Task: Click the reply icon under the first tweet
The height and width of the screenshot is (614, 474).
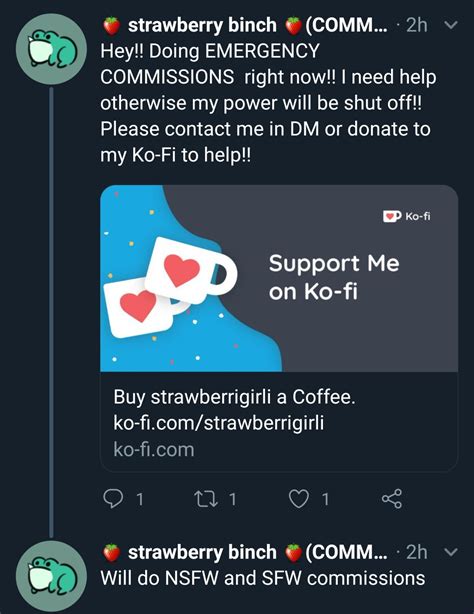Action: pos(113,499)
